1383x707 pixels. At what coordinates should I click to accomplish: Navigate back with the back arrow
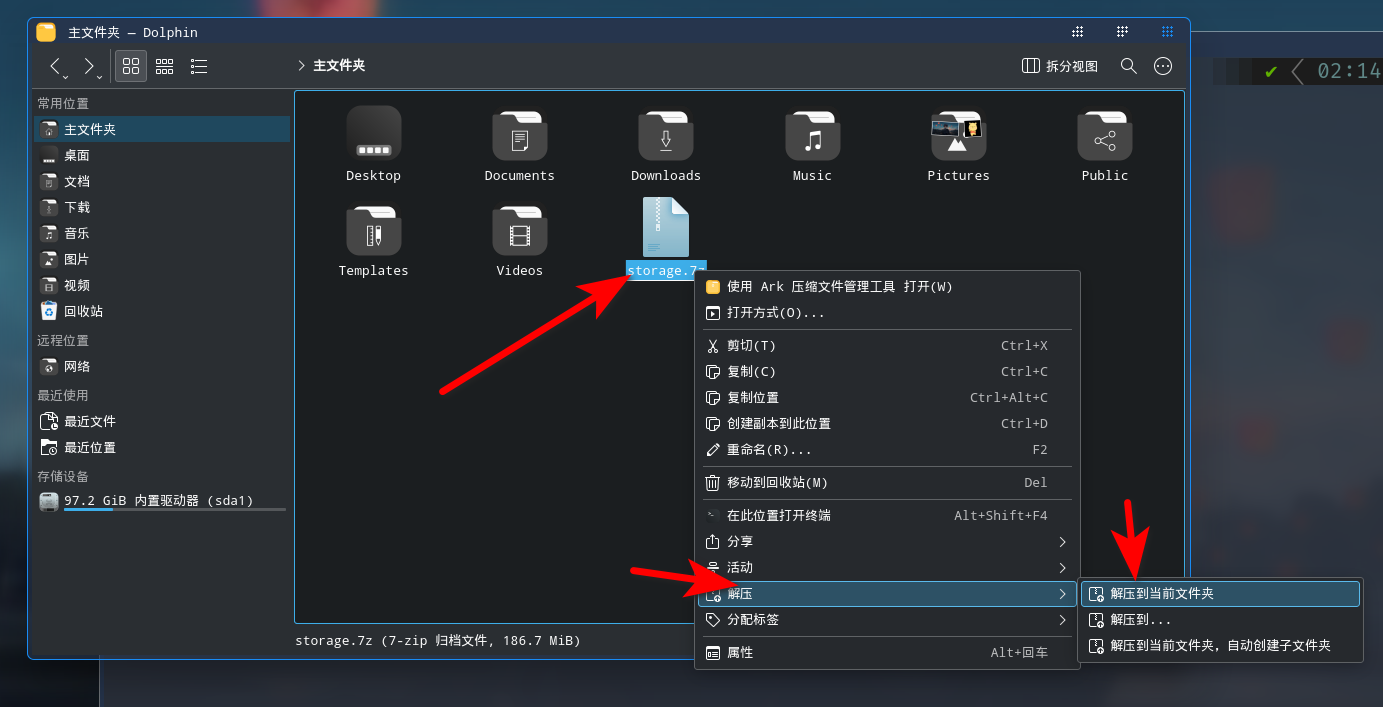55,66
